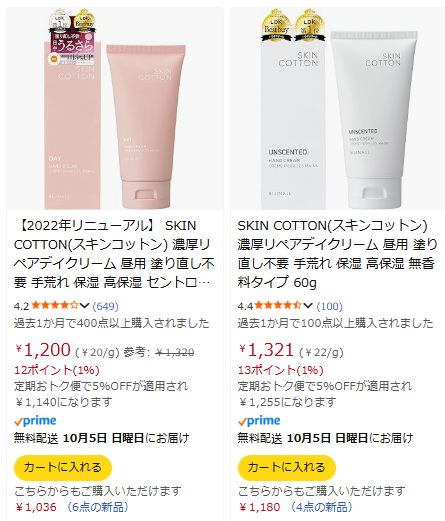The image size is (445, 521).
Task: Open the 649 reviews link
Action: pos(105,306)
